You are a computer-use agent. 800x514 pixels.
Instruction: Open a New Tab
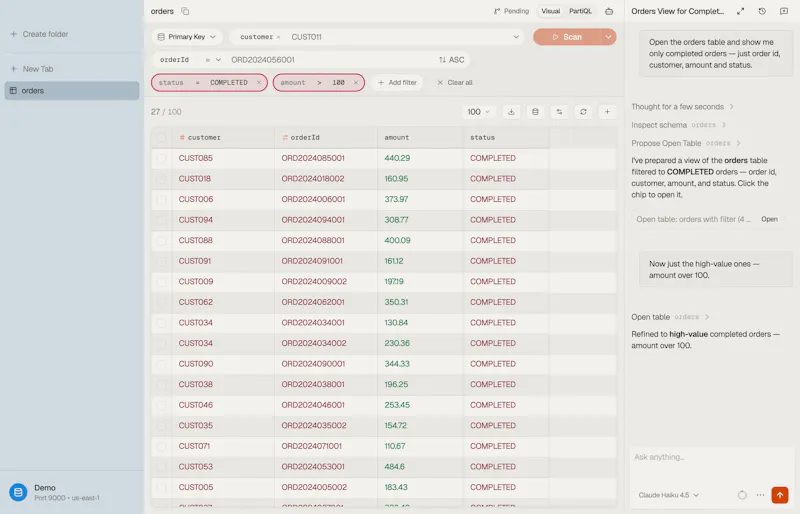pyautogui.click(x=32, y=69)
